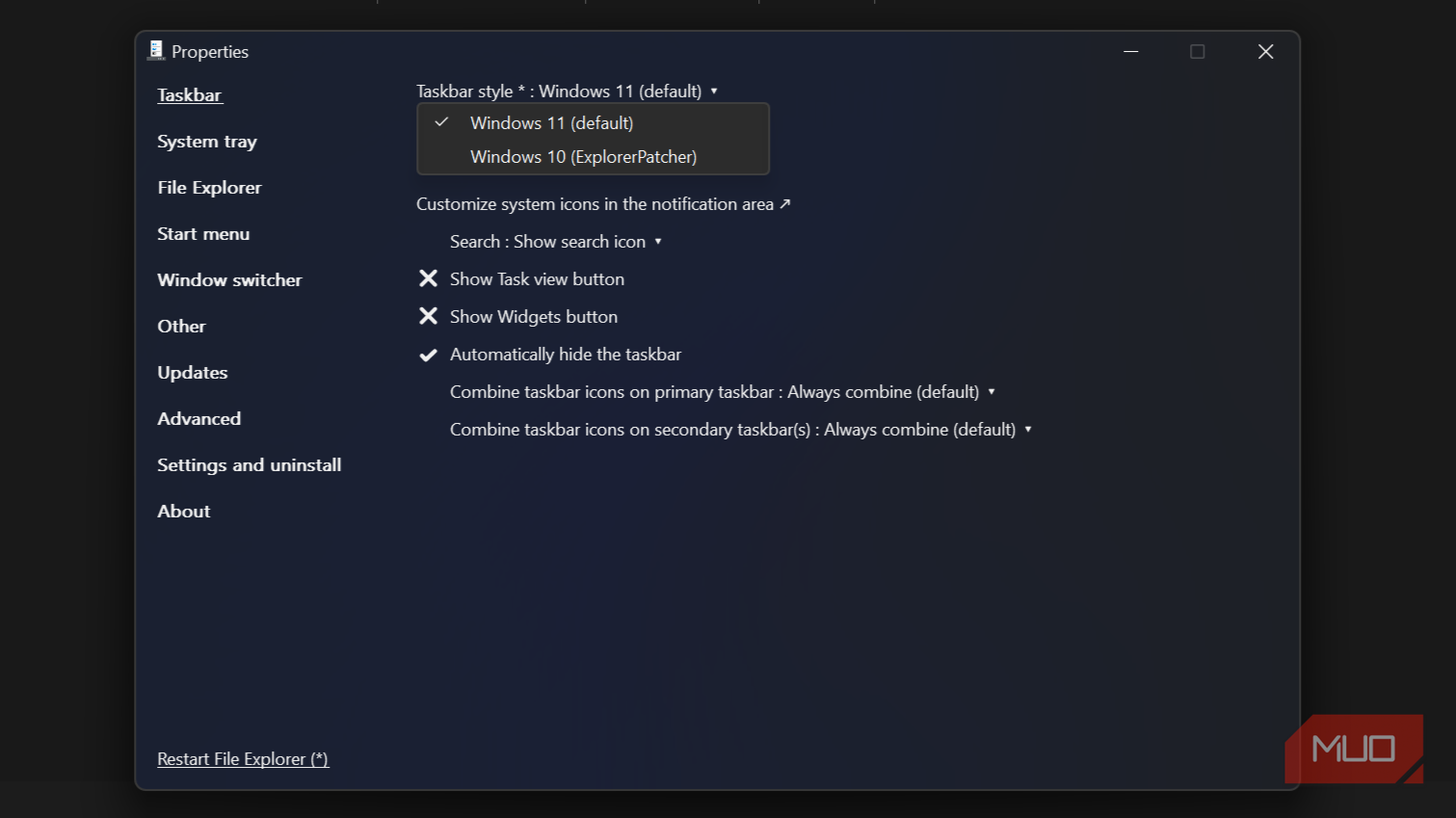The width and height of the screenshot is (1456, 818).
Task: Click Restart File Explorer link
Action: (243, 759)
